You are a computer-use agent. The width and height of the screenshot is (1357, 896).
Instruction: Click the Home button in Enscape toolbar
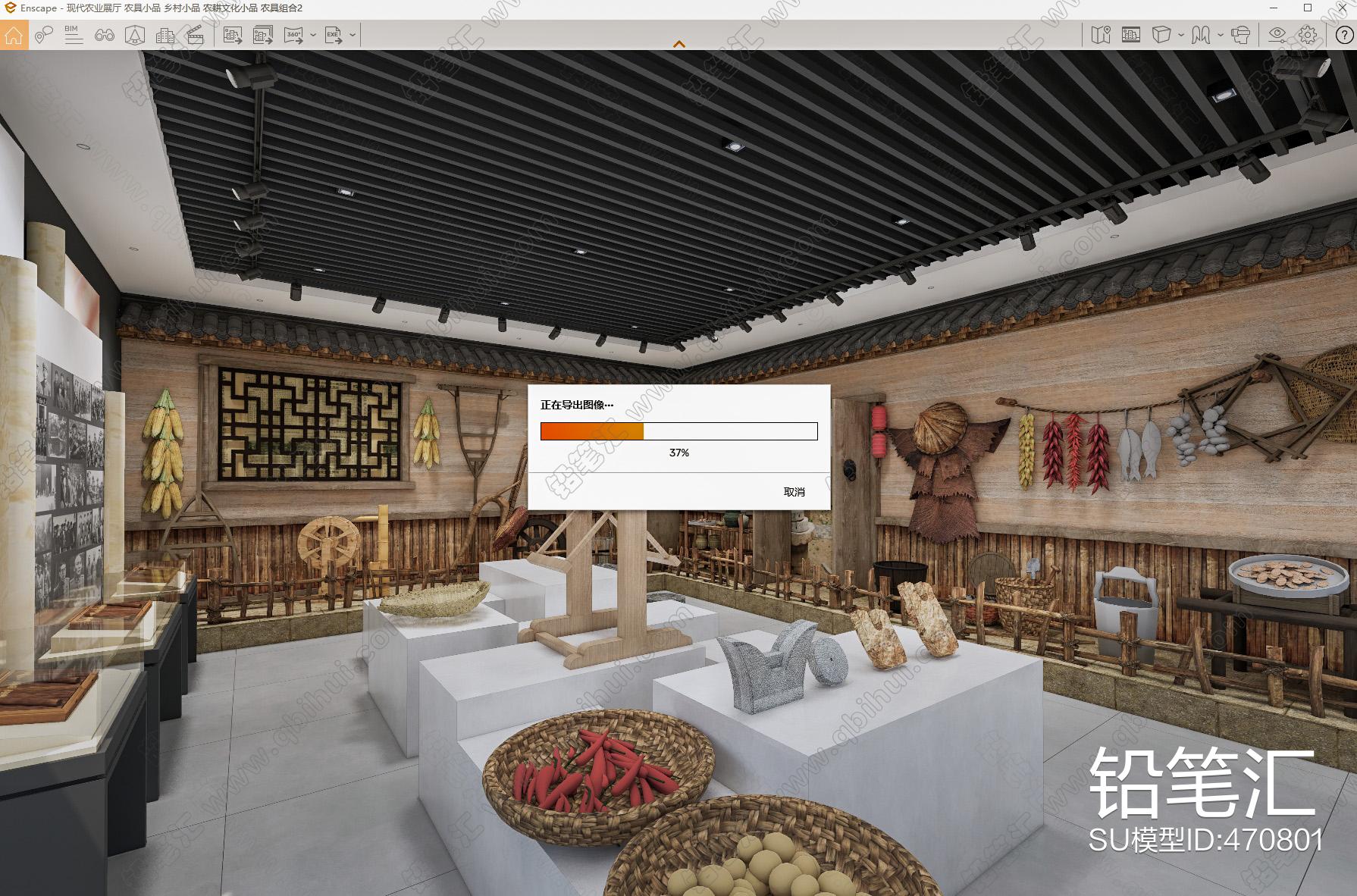(x=14, y=35)
